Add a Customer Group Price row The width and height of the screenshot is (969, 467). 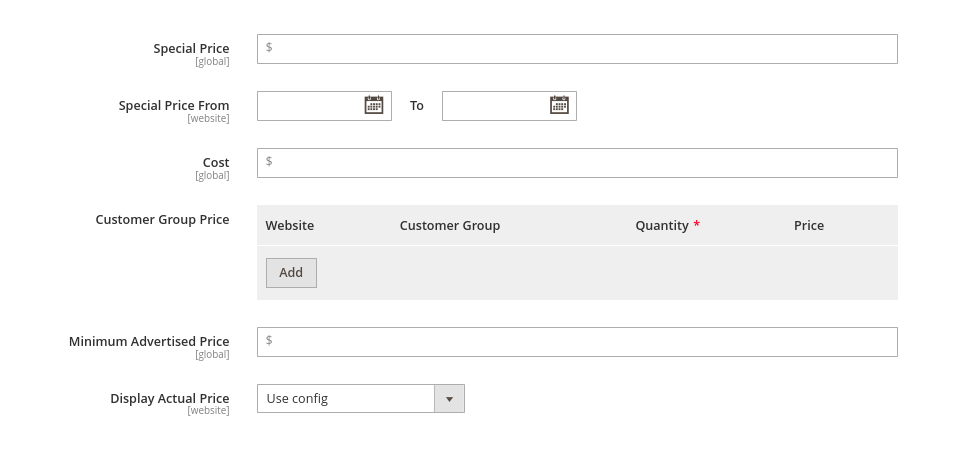point(291,273)
